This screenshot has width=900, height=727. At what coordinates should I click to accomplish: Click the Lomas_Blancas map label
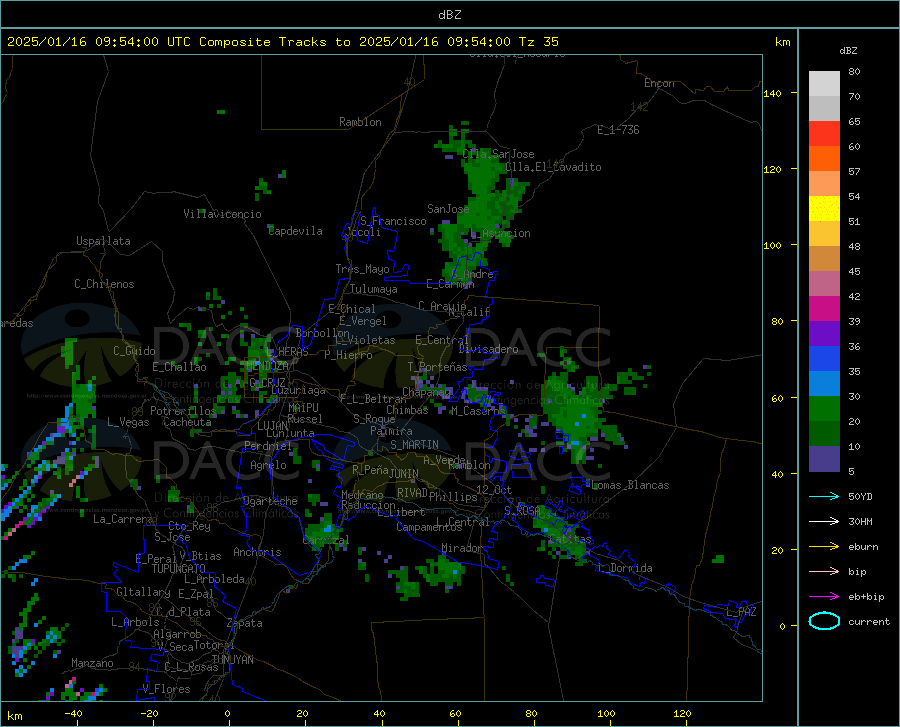(x=630, y=485)
